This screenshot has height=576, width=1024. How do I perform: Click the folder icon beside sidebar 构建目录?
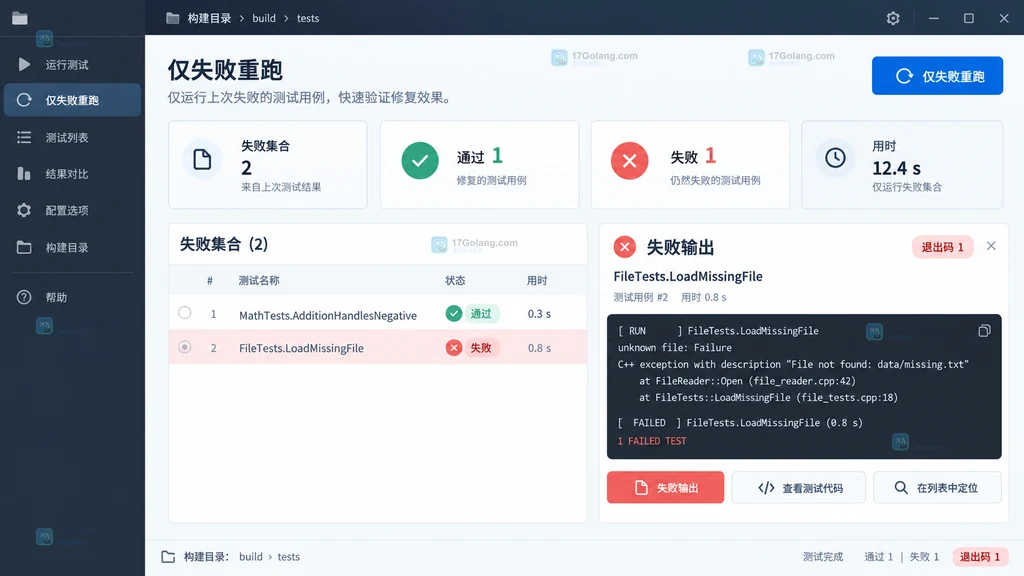coord(24,248)
